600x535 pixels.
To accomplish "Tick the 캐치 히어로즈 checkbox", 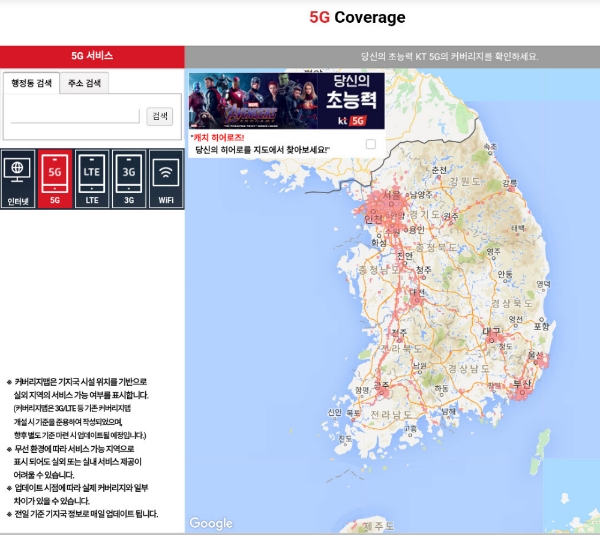I will point(371,145).
